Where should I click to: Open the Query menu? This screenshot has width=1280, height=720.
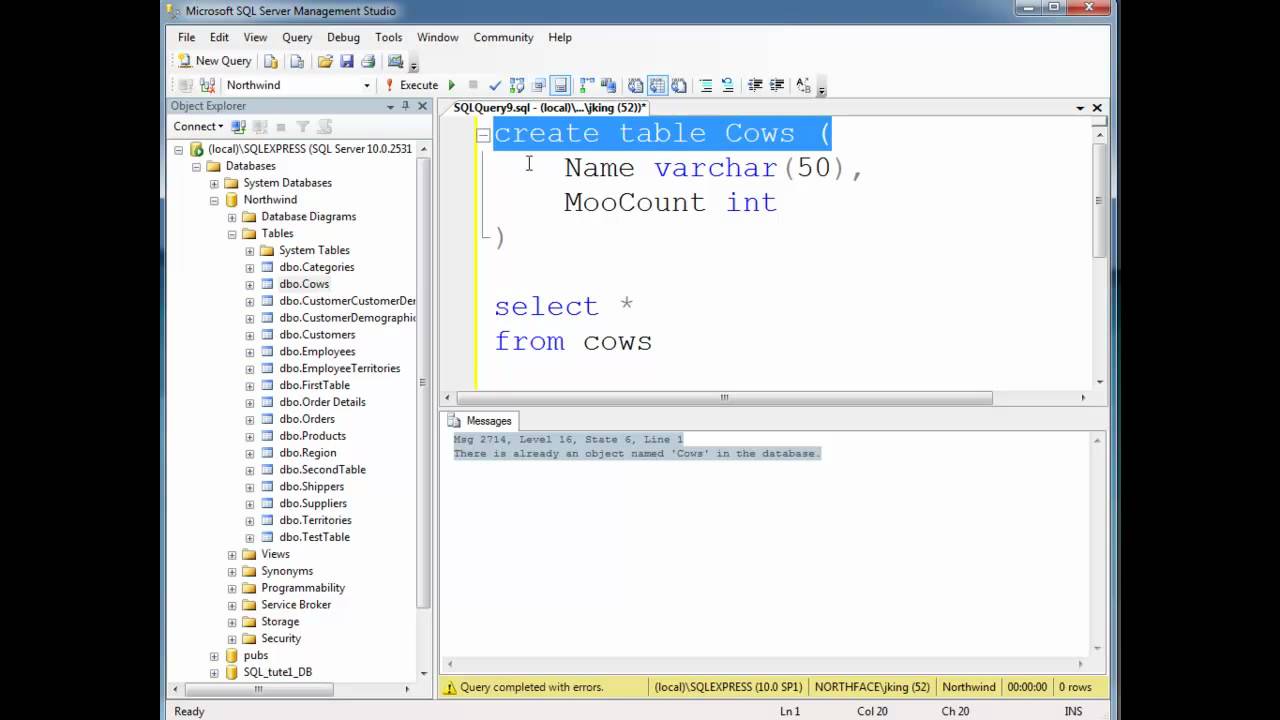point(297,37)
